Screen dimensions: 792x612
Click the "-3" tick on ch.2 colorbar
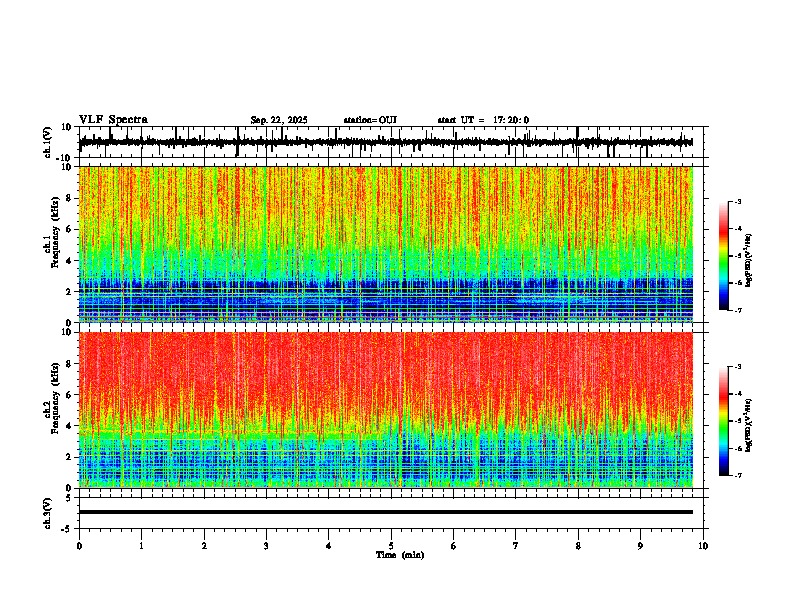(737, 367)
